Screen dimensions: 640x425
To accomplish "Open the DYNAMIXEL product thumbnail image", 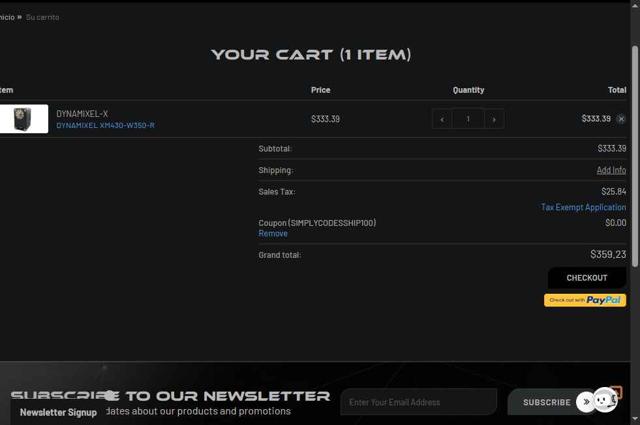I will 24,119.
